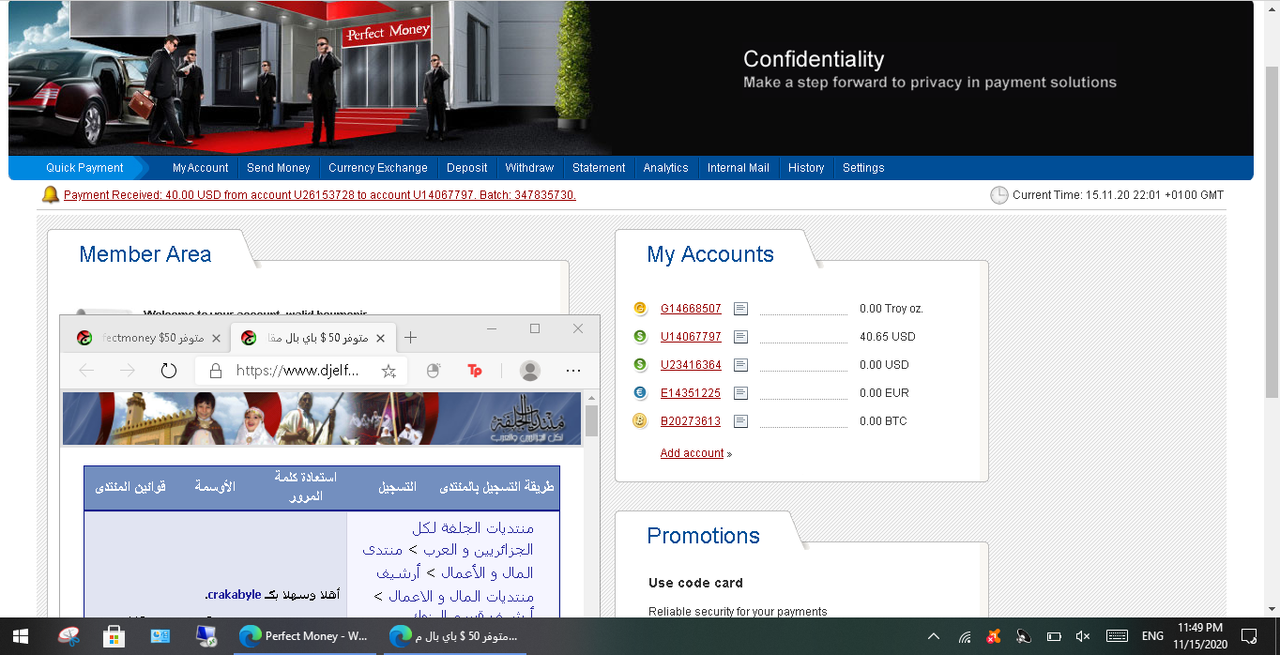
Task: Open the Payment Received 40.00 USD notification link
Action: coord(320,195)
